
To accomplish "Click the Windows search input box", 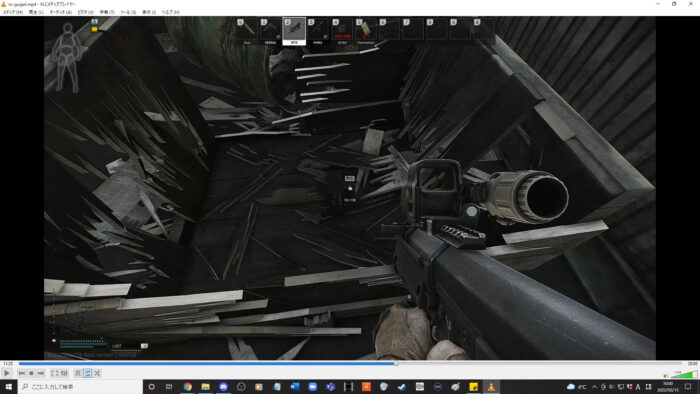I will [80, 386].
